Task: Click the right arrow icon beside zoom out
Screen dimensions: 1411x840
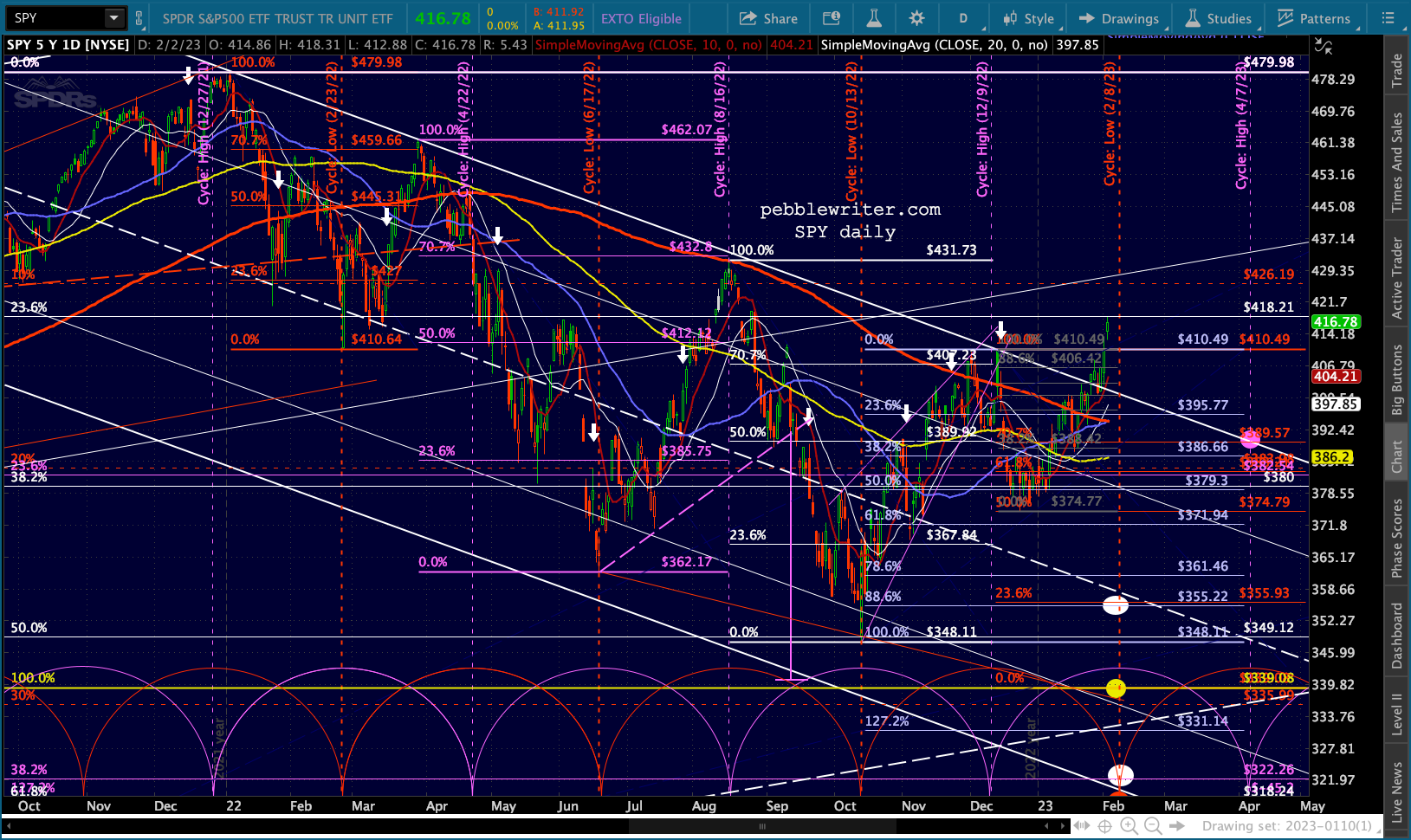Action: pos(1177,826)
